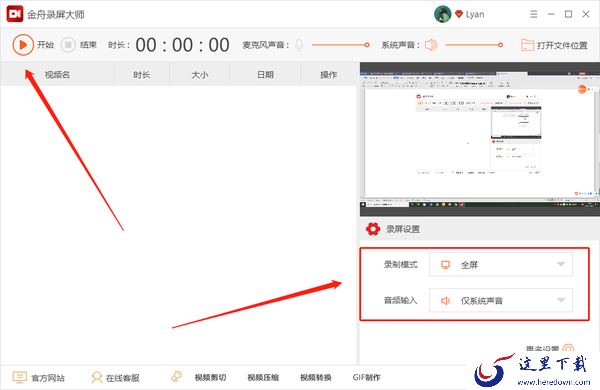Open 官方网站 link
This screenshot has height=390, width=600.
pos(48,378)
